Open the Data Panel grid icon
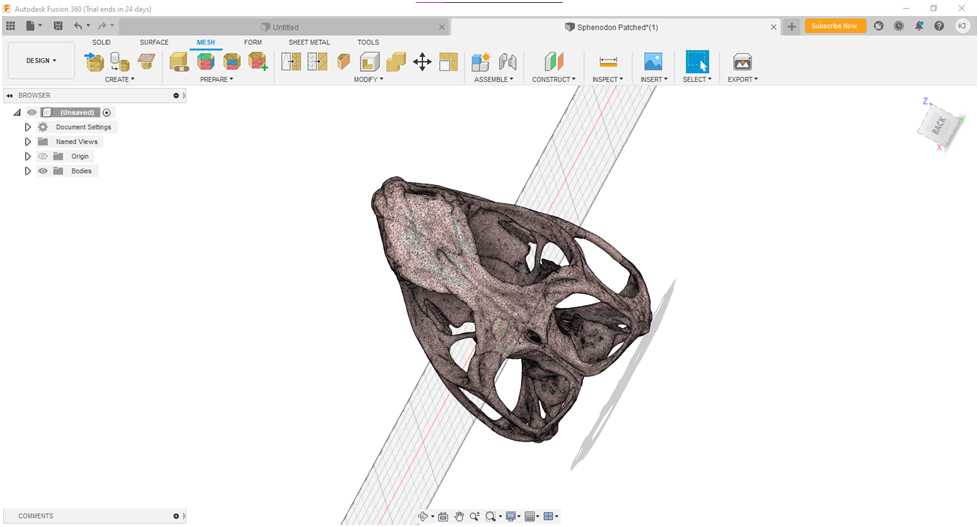Viewport: 979px width, 527px height. pyautogui.click(x=10, y=26)
